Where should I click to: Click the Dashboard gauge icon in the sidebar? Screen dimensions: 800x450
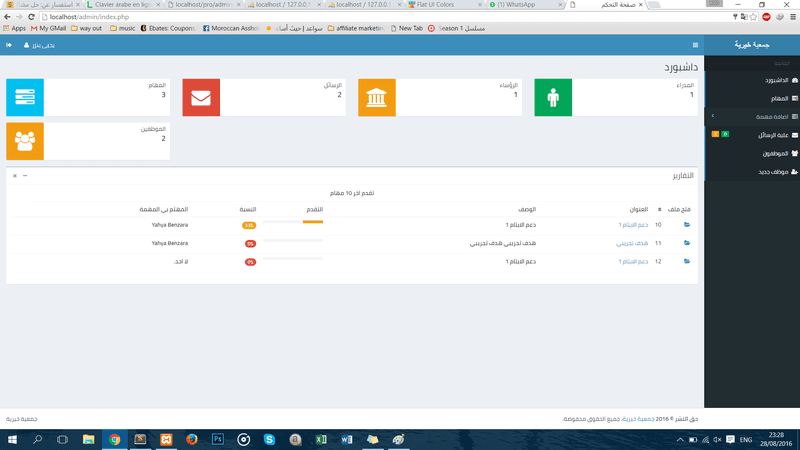(x=794, y=80)
